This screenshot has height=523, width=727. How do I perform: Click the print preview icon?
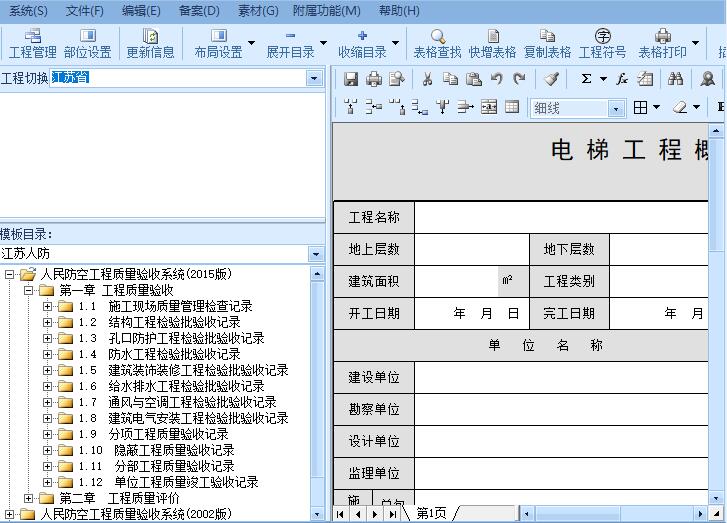[x=397, y=79]
